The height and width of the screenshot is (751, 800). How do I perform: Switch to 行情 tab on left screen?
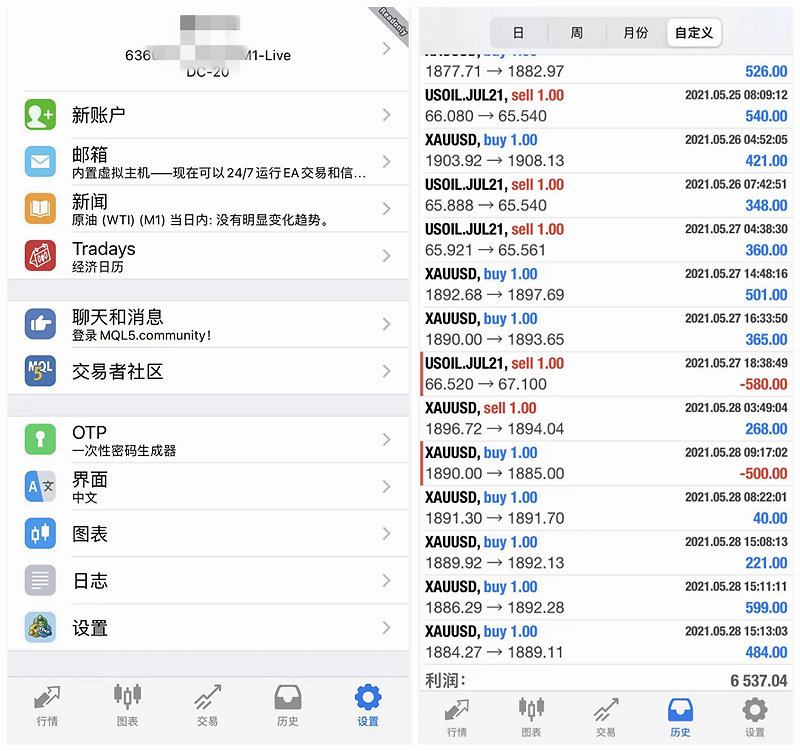(47, 705)
